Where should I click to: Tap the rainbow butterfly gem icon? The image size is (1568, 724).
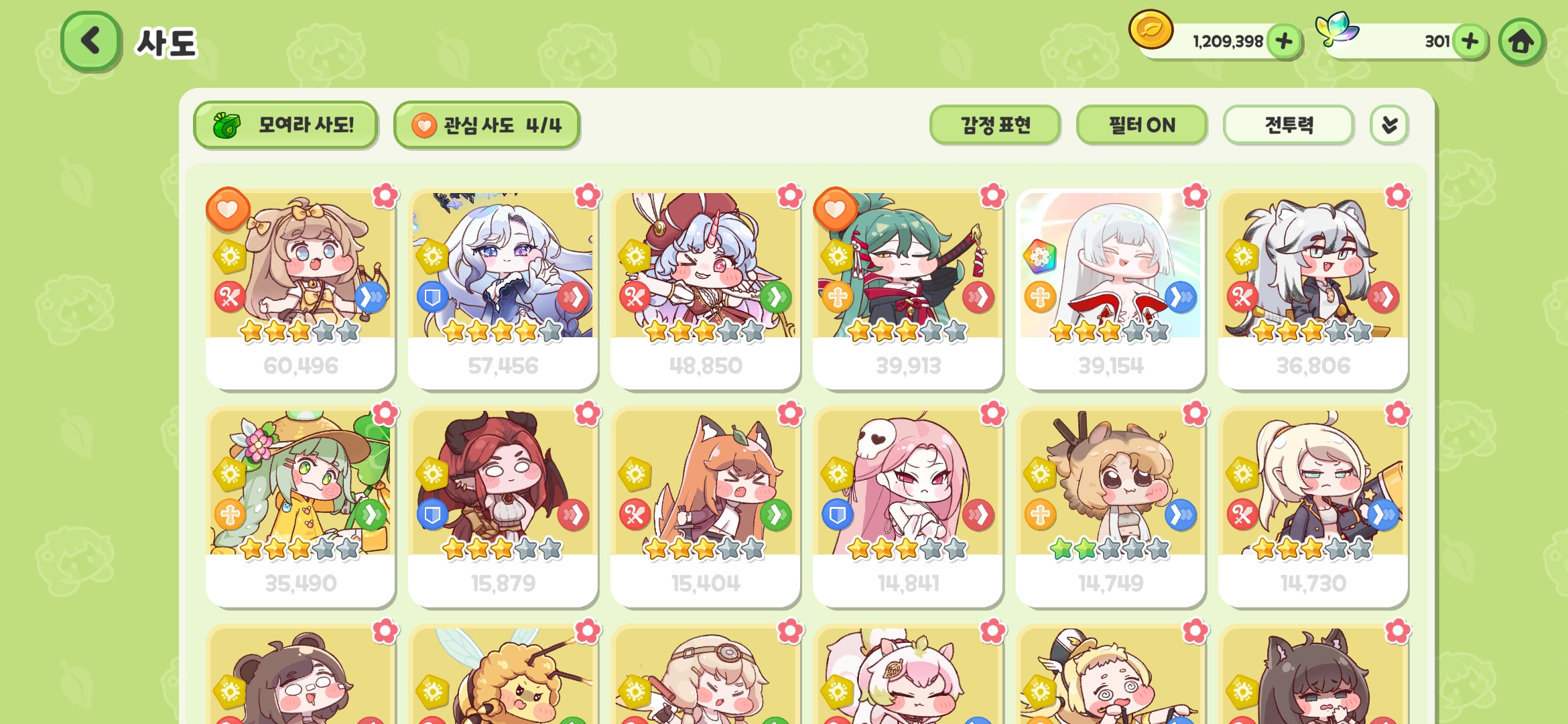click(x=1337, y=29)
